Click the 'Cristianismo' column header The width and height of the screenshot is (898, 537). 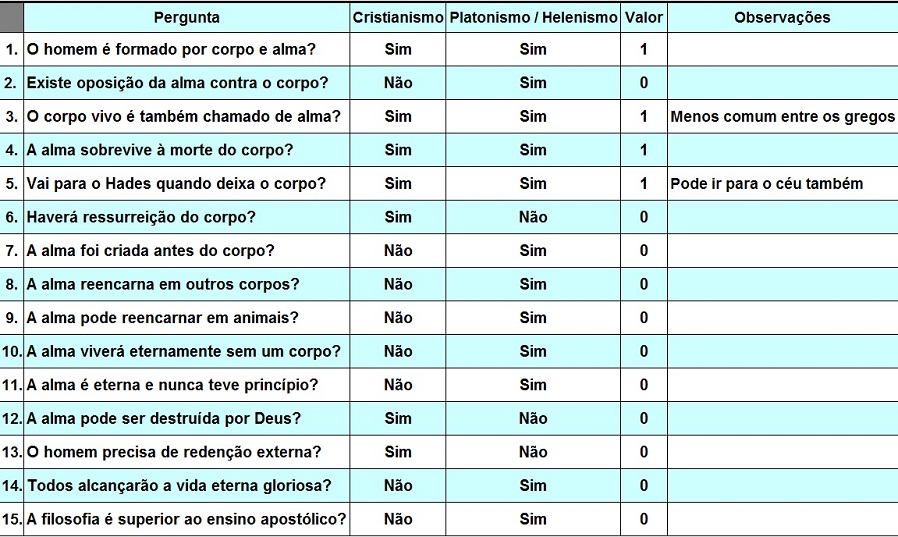click(398, 17)
